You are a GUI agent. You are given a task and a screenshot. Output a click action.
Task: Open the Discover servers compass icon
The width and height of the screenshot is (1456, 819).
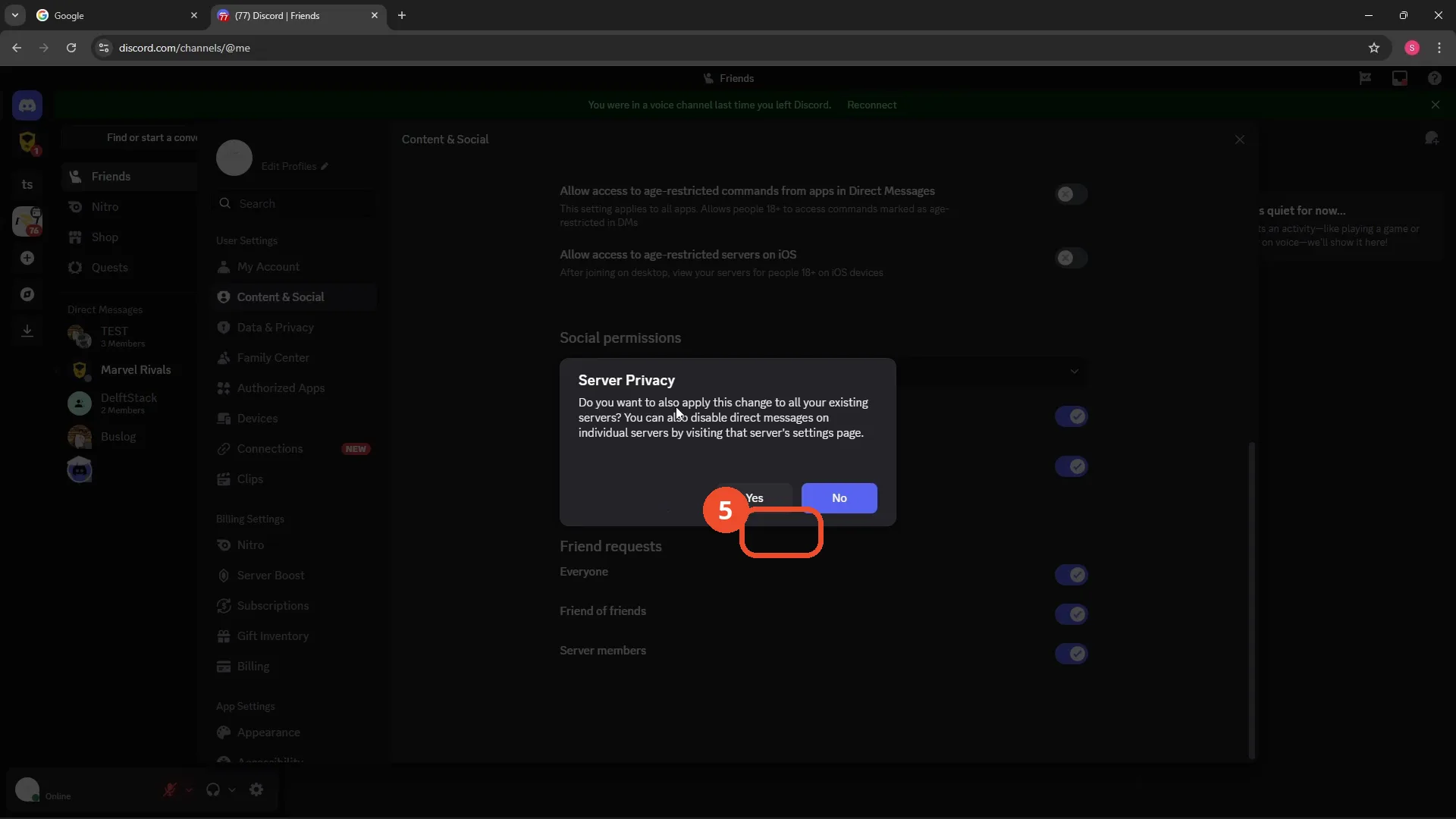27,294
